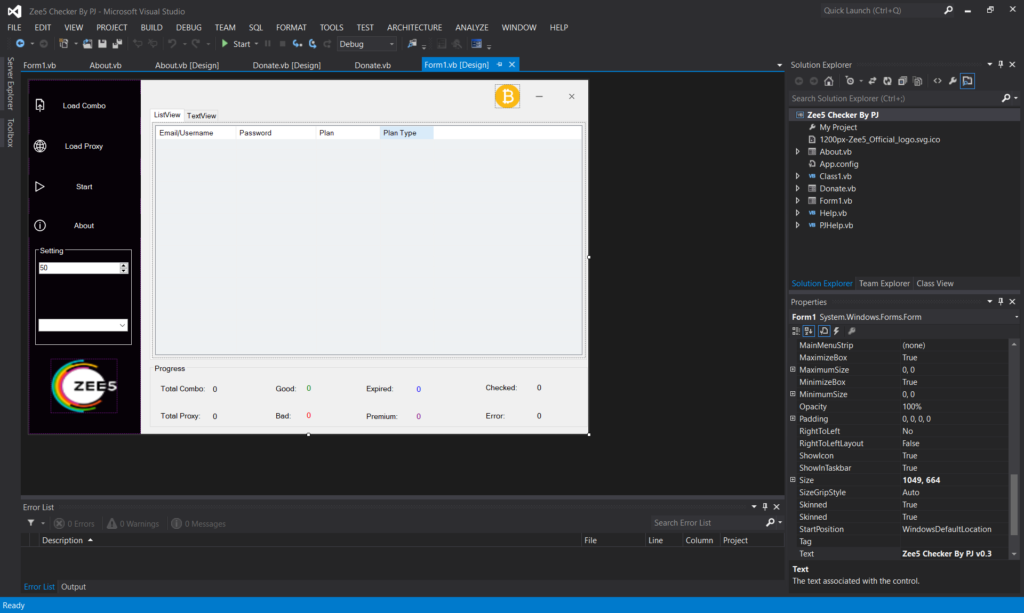Toggle the 0 Messages filter button
1024x613 pixels.
198,524
